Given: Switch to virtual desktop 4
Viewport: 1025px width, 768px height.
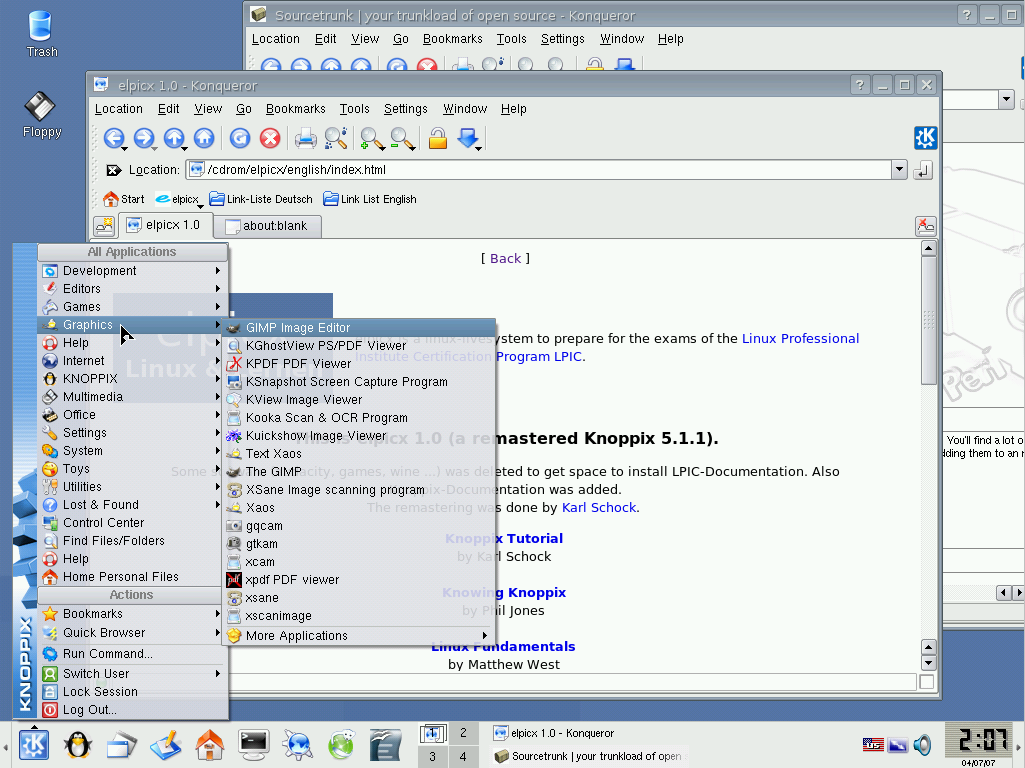Looking at the screenshot, I should coord(463,756).
